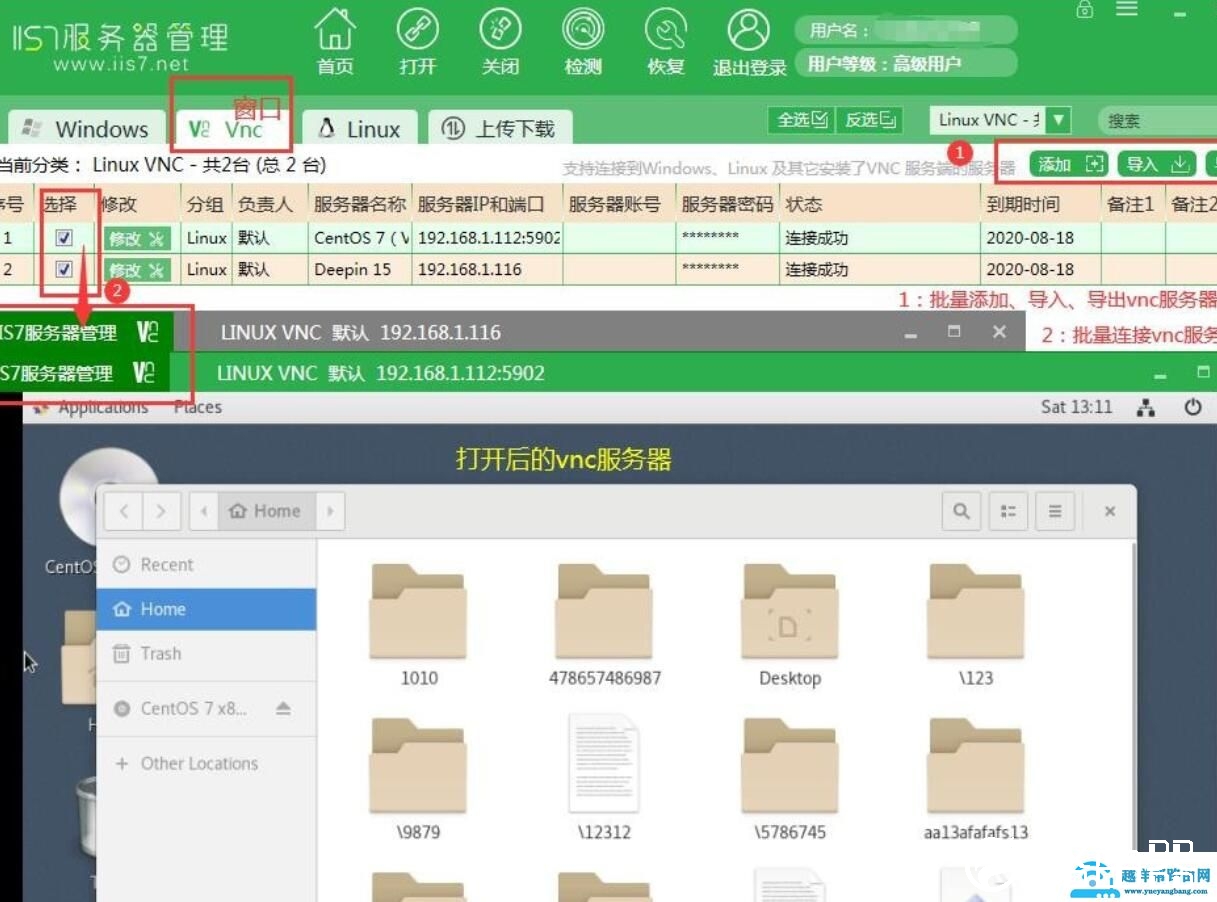Select the 478657486987 folder
The image size is (1217, 902).
click(x=605, y=625)
